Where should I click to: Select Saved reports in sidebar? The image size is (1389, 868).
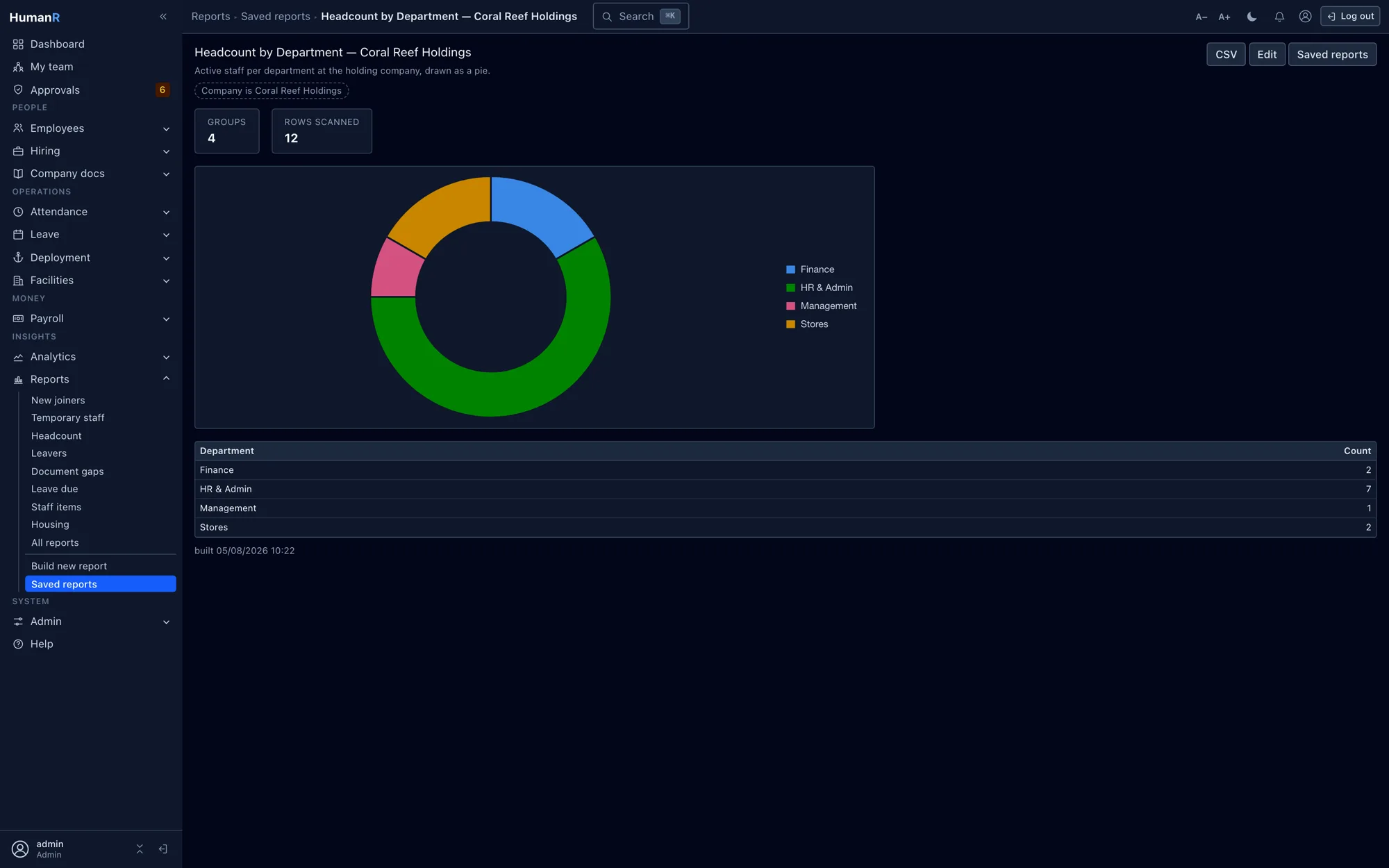click(101, 585)
